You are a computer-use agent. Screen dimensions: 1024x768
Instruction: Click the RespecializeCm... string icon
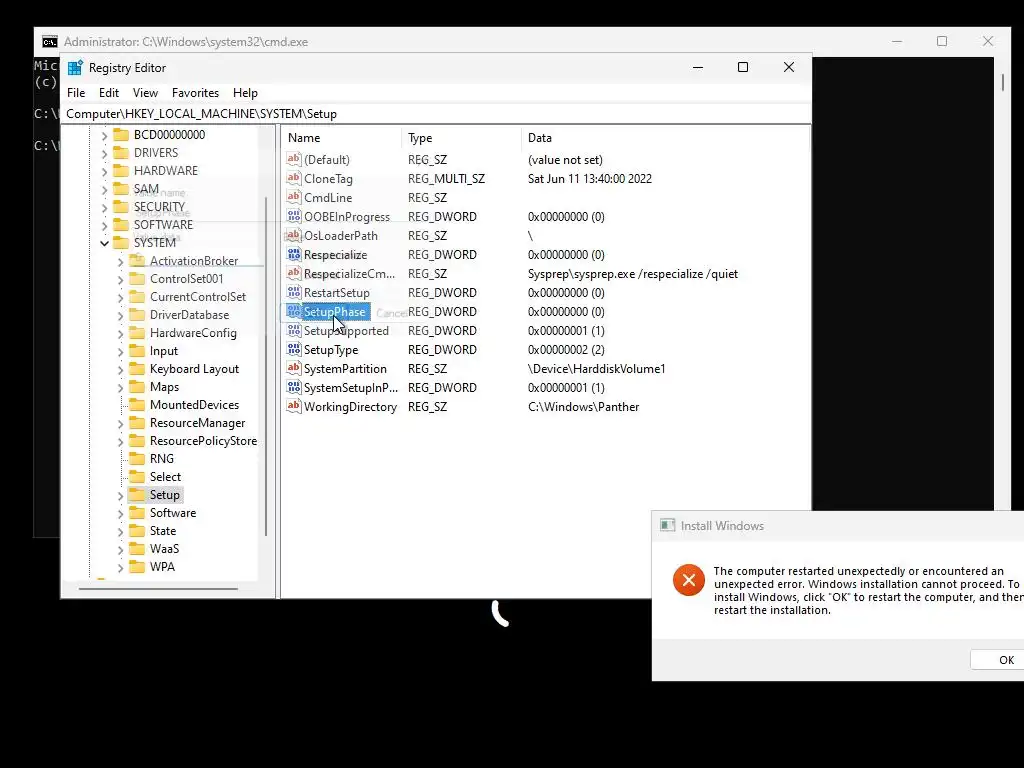(x=294, y=274)
